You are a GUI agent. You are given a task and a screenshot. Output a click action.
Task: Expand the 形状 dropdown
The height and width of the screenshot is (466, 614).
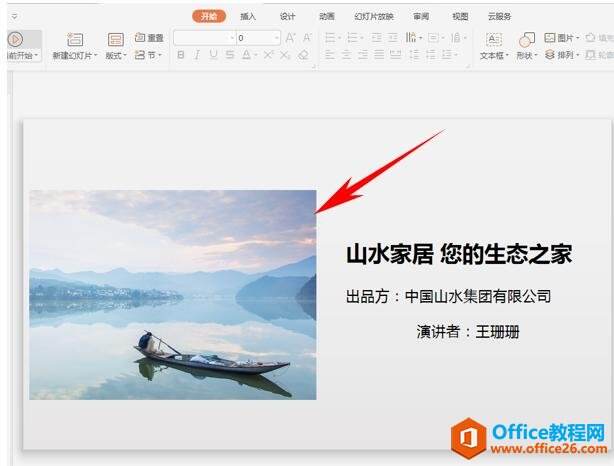[x=527, y=56]
